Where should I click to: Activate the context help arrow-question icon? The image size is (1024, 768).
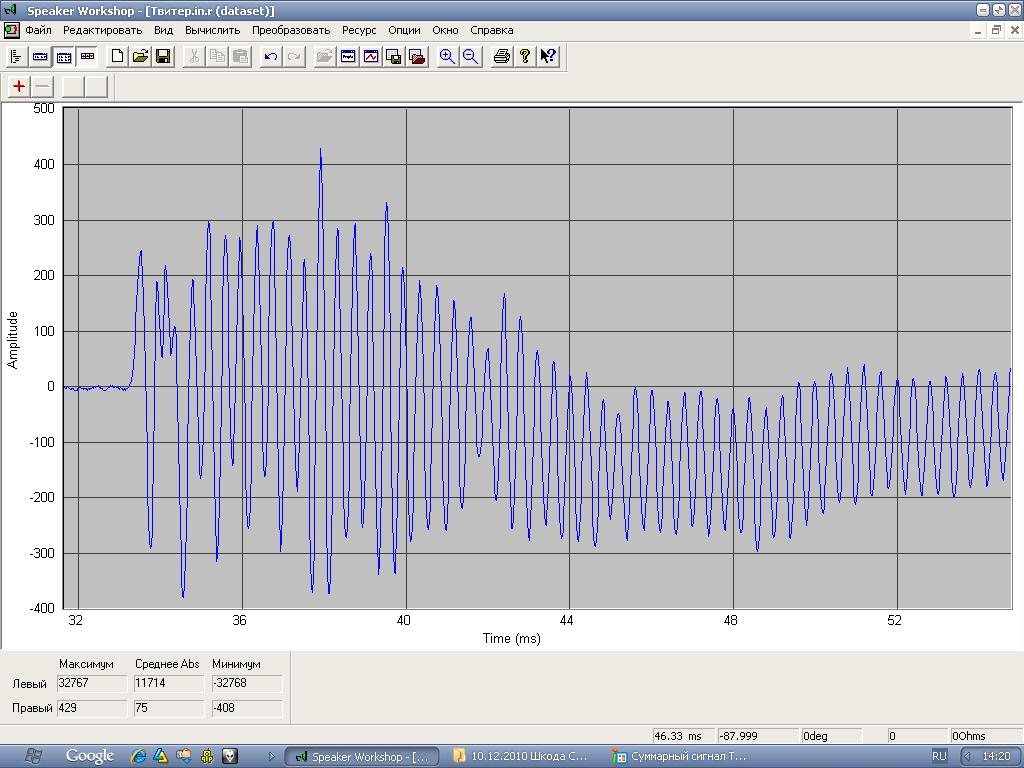pyautogui.click(x=548, y=56)
